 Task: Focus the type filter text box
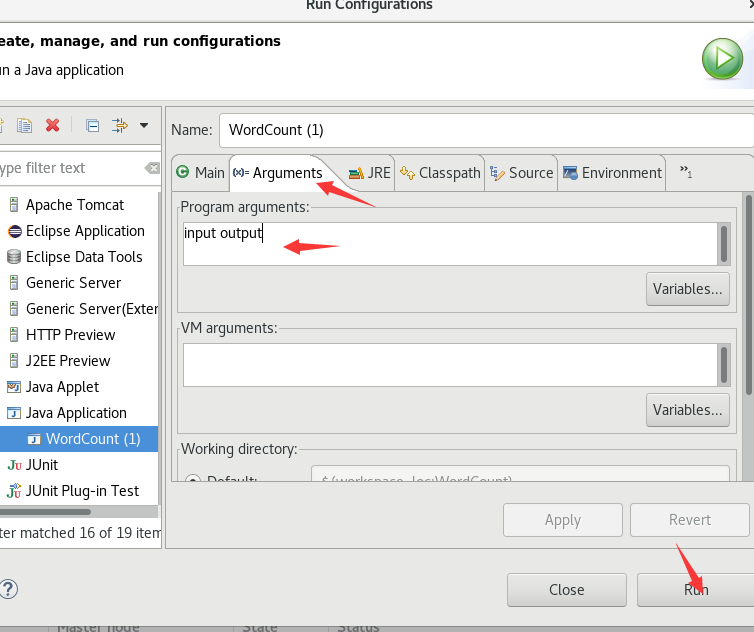pyautogui.click(x=70, y=168)
